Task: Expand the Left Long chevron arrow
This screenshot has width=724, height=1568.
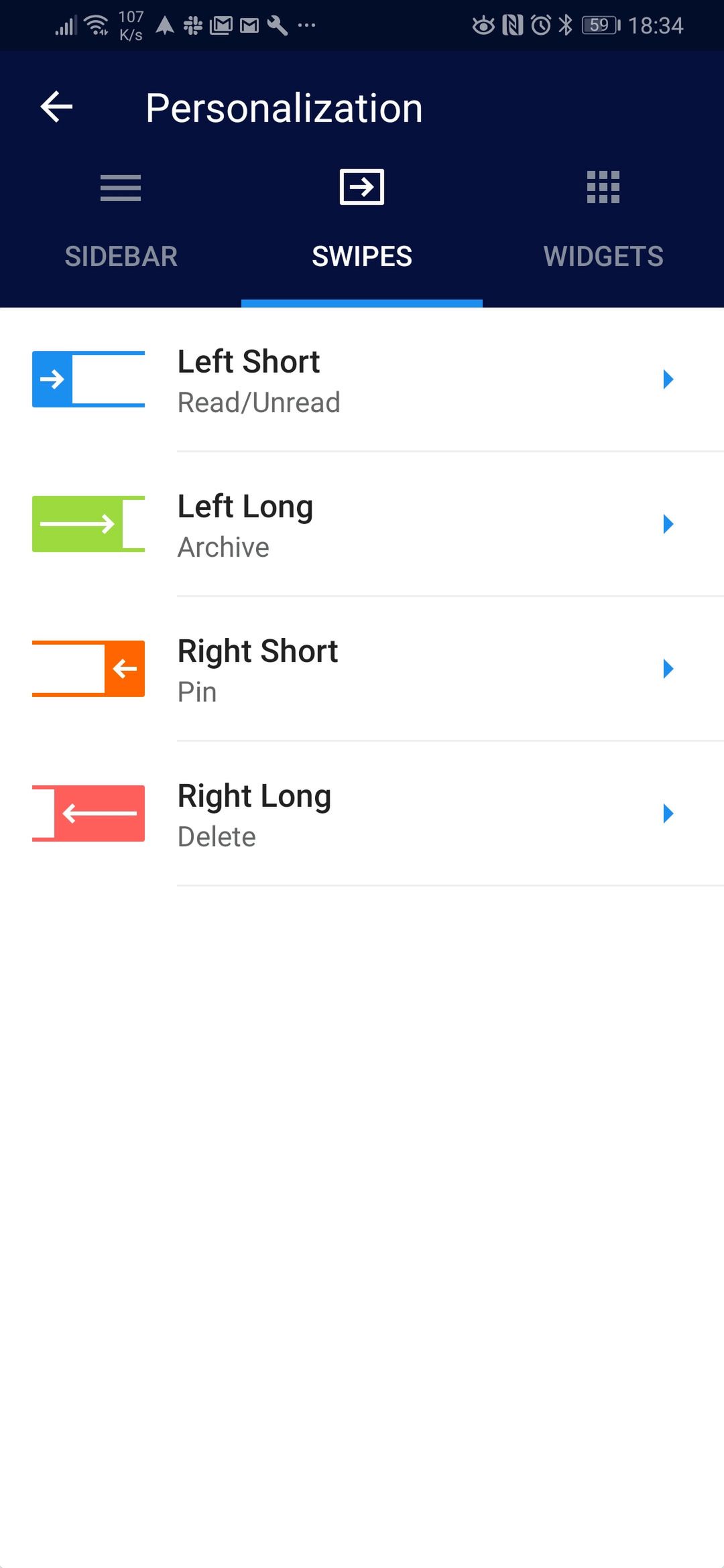Action: click(668, 524)
